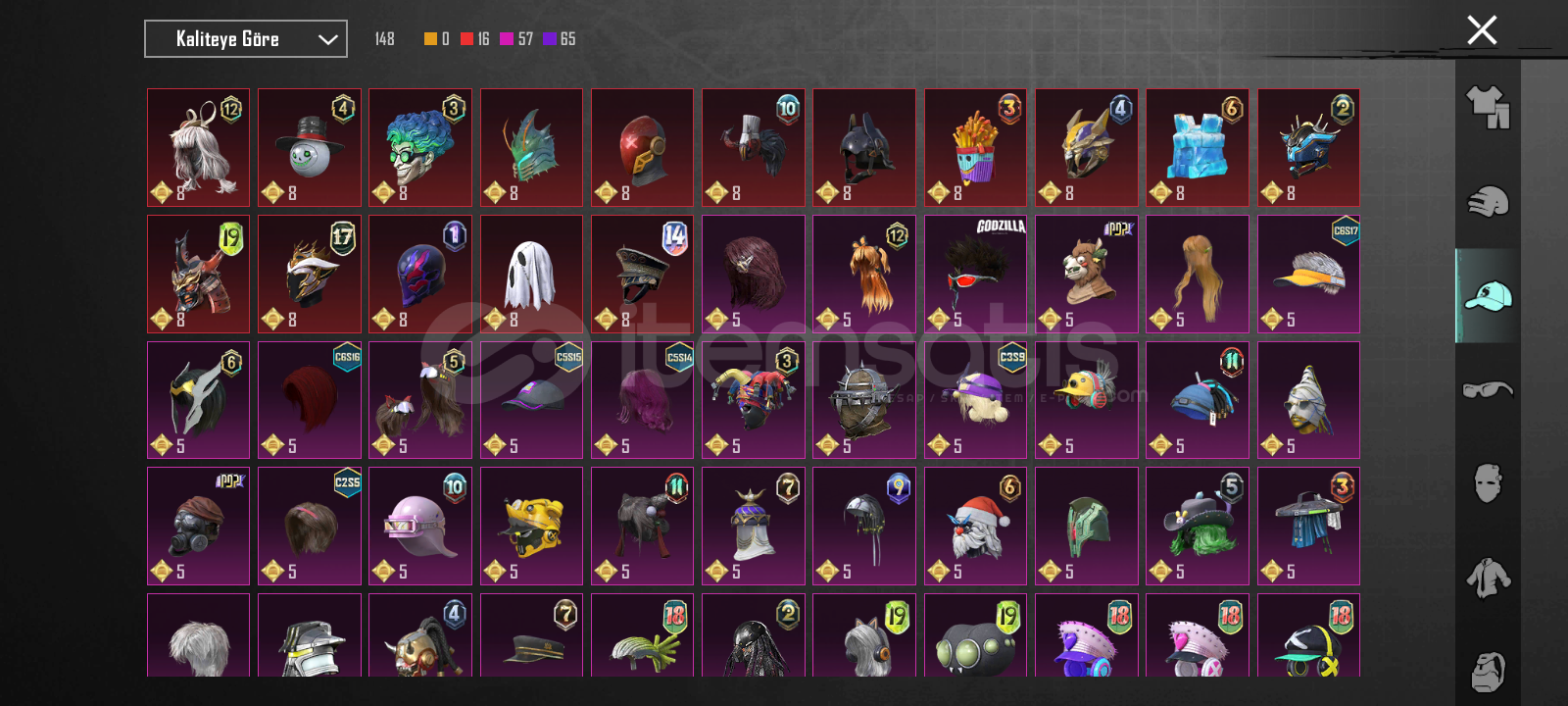
Task: Select the white ghost sheet headgear
Action: (x=532, y=274)
